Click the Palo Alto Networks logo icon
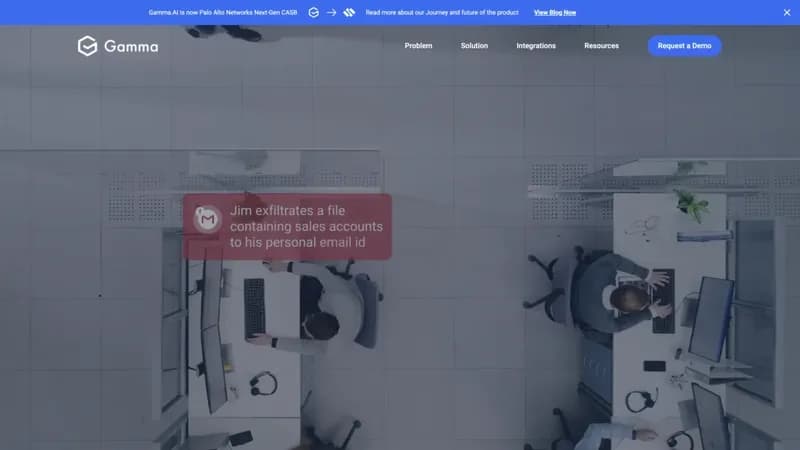800x450 pixels. click(x=349, y=13)
